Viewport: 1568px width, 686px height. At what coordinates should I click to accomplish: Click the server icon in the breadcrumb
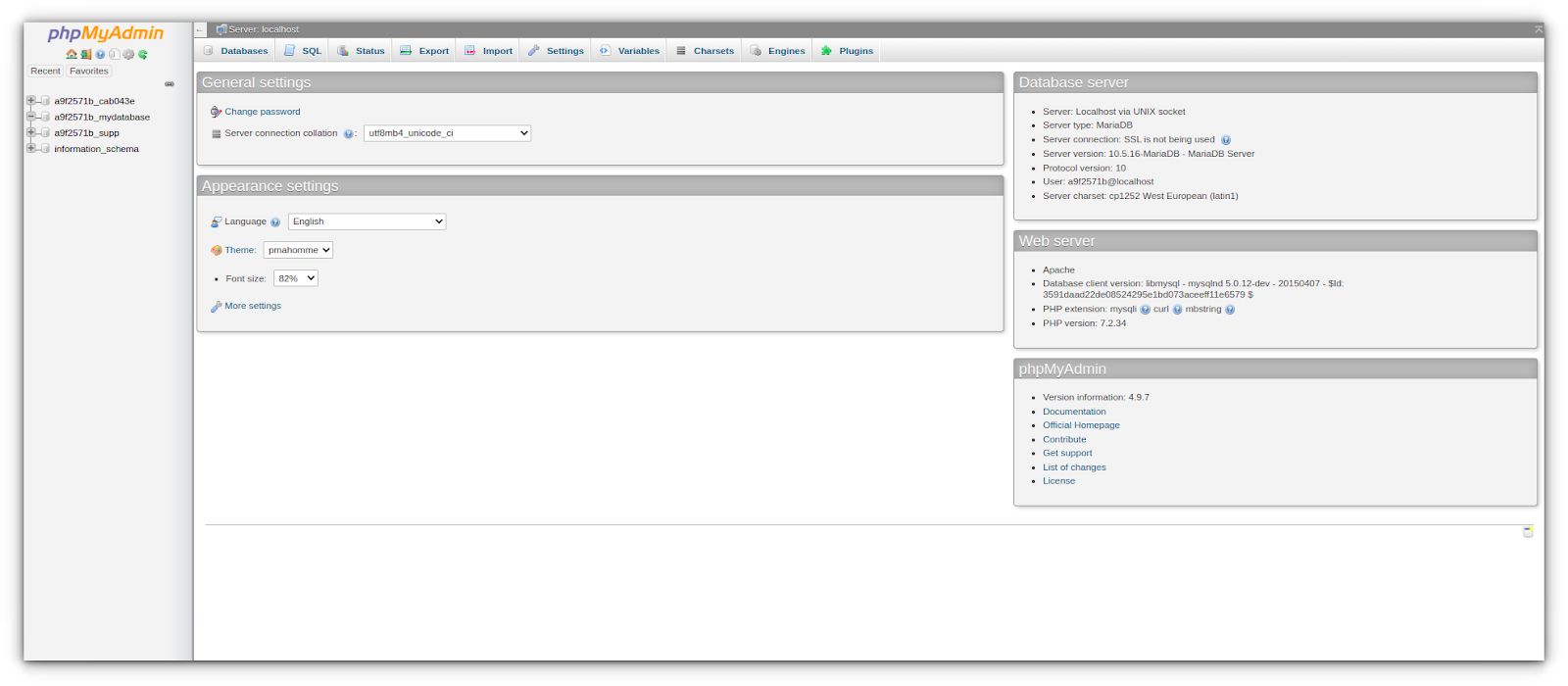pos(221,29)
